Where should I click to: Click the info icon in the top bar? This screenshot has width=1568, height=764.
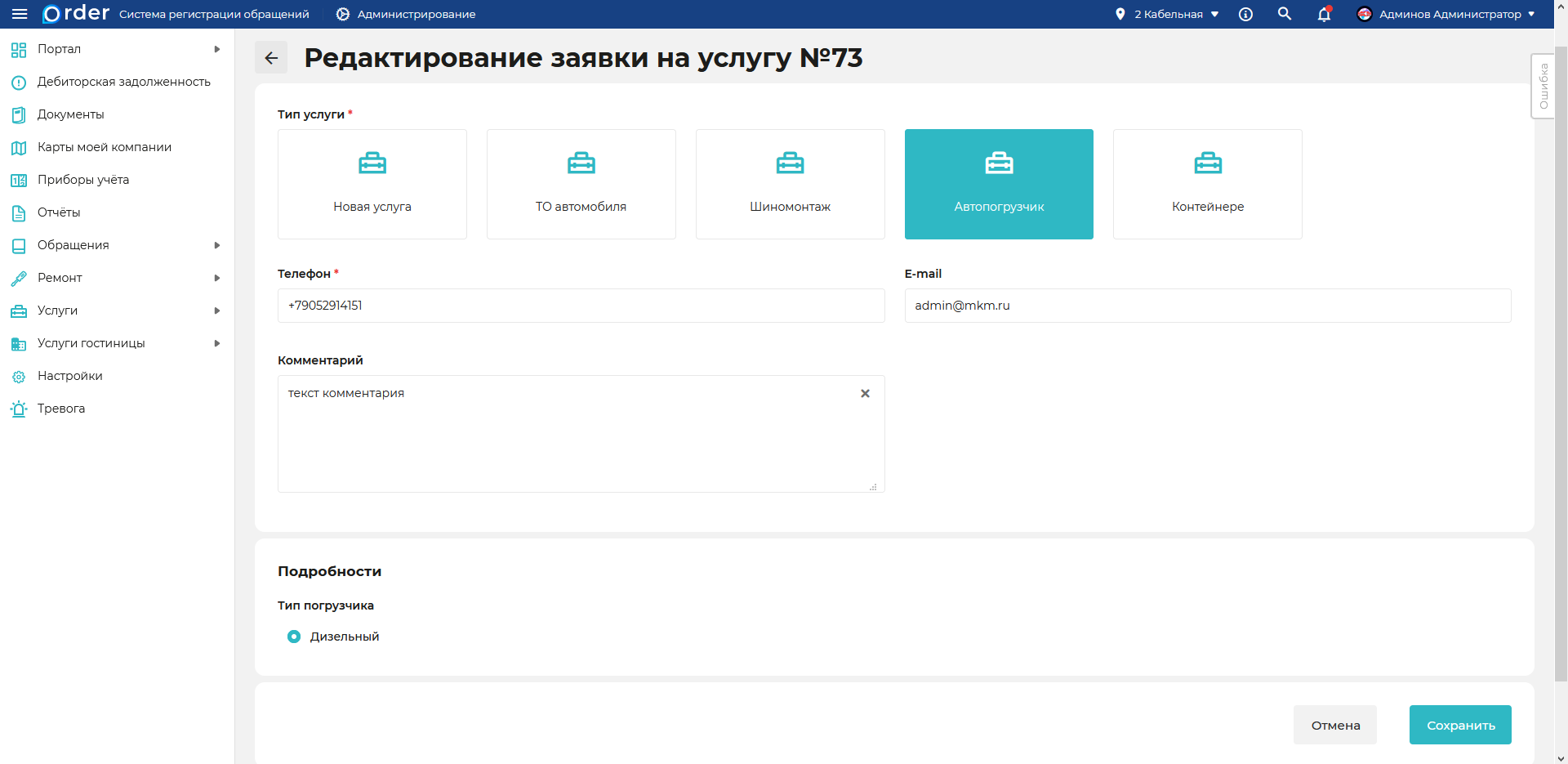[x=1245, y=14]
